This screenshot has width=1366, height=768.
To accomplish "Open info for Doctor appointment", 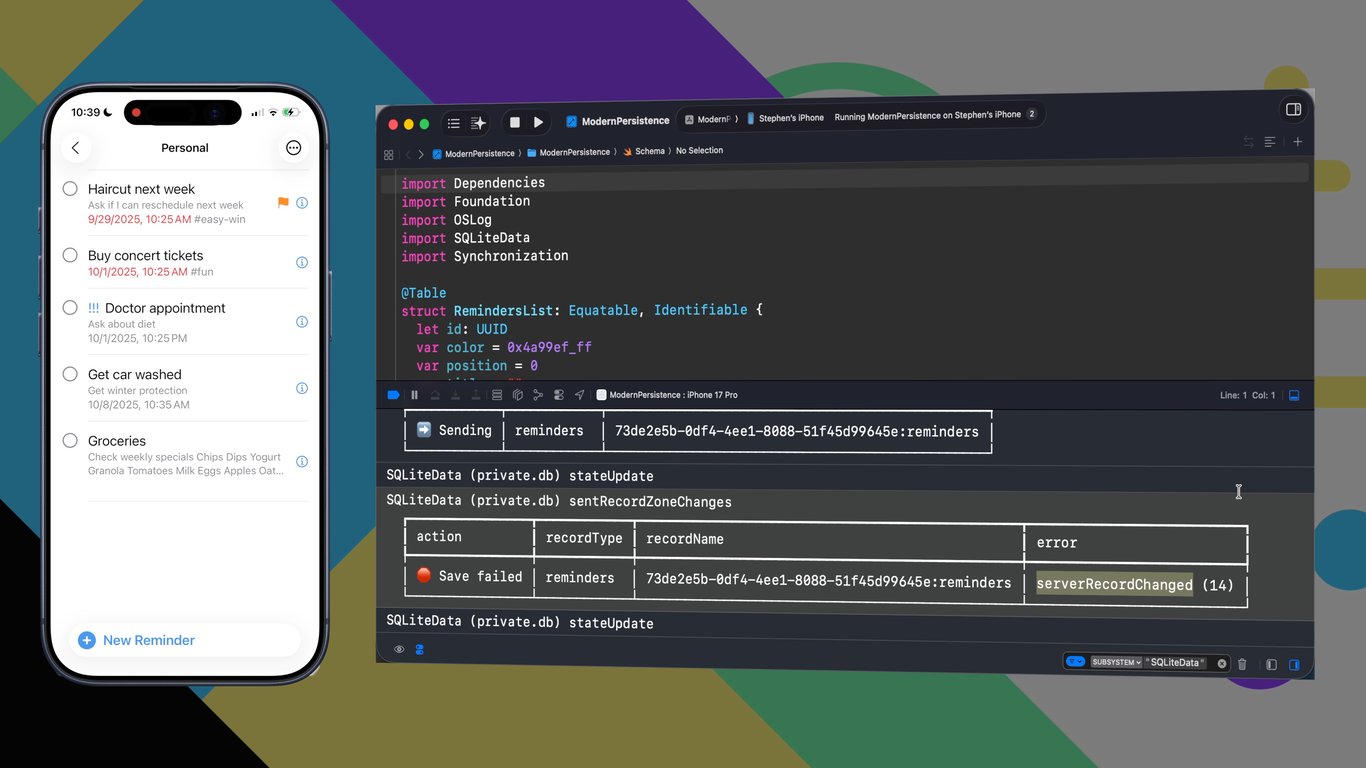I will tap(302, 322).
